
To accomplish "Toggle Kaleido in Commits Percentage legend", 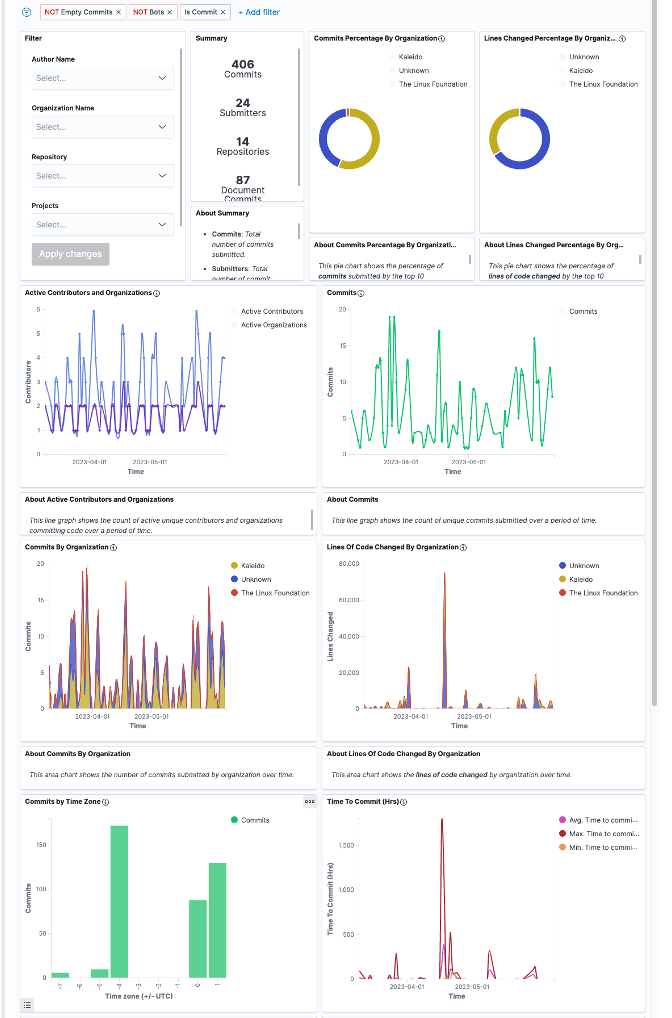I will click(410, 57).
